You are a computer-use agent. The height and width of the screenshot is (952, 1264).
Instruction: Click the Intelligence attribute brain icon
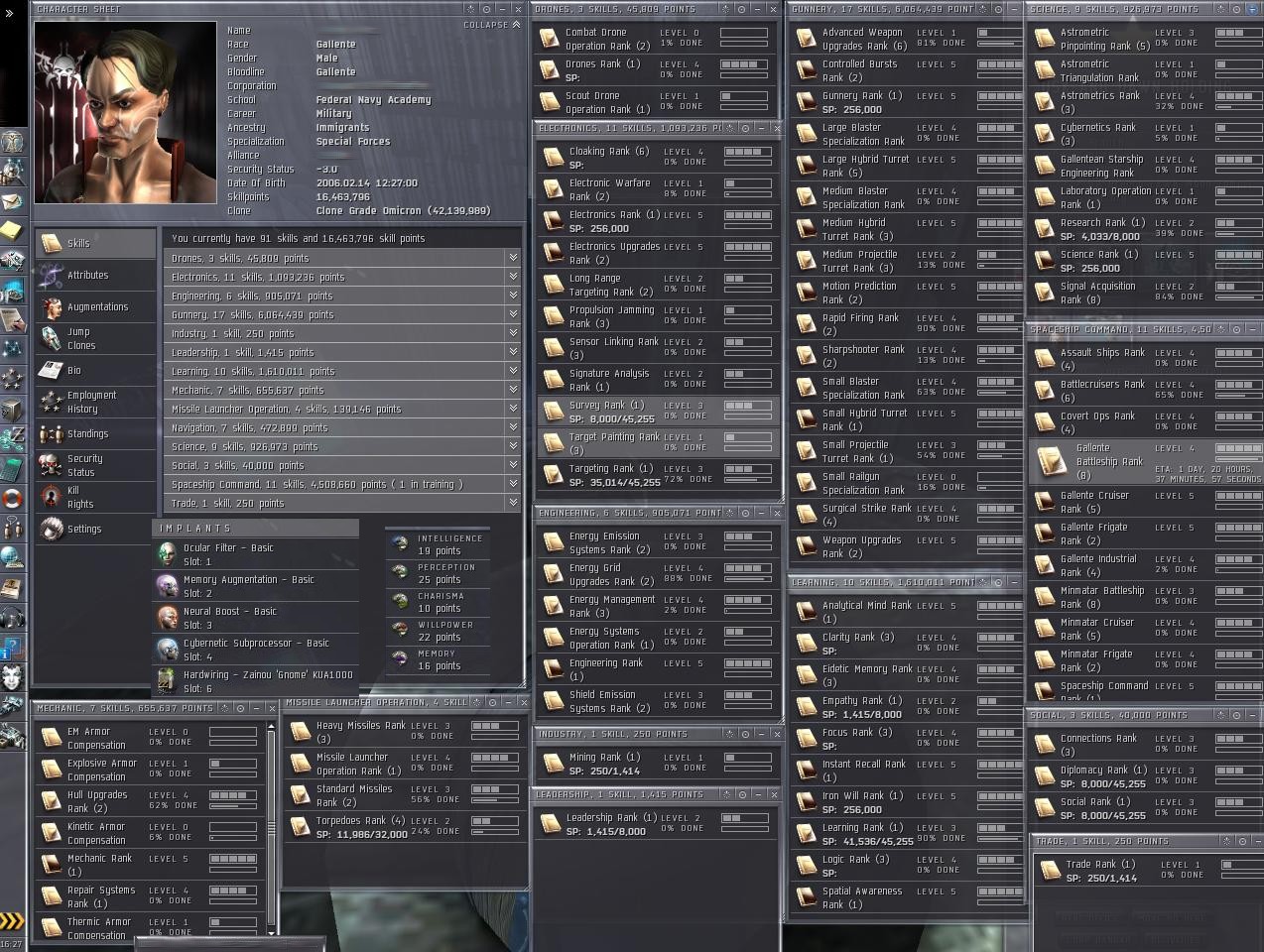(400, 544)
